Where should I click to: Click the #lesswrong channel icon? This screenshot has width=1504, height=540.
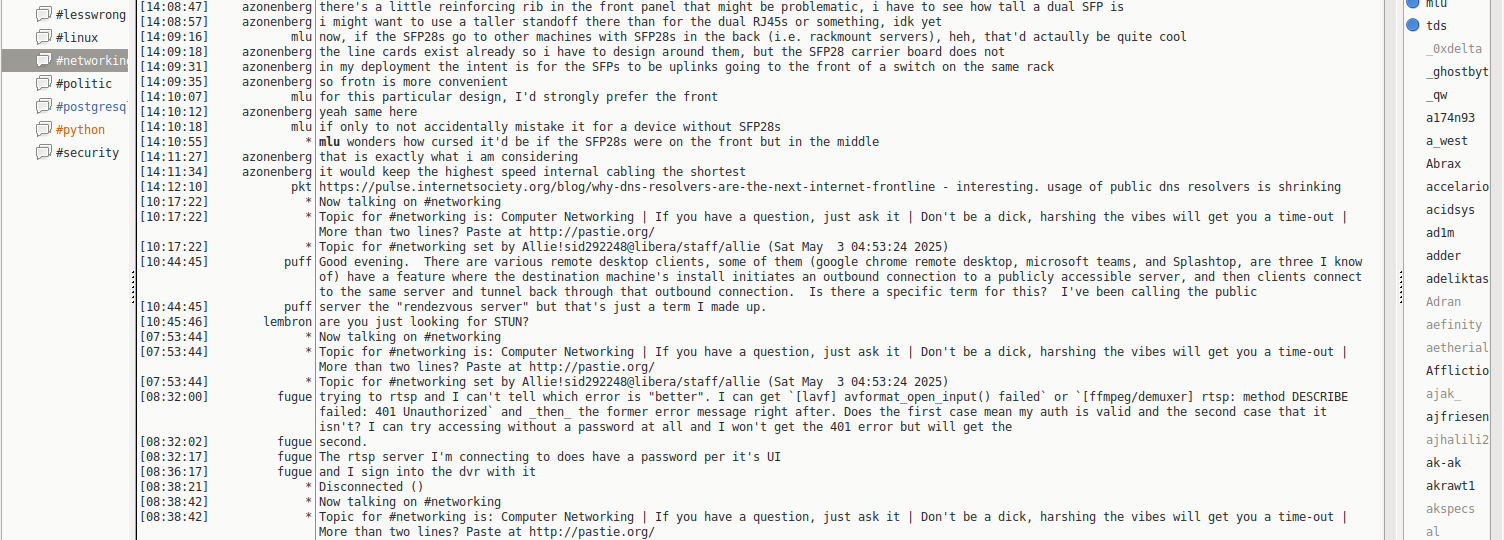[43, 14]
